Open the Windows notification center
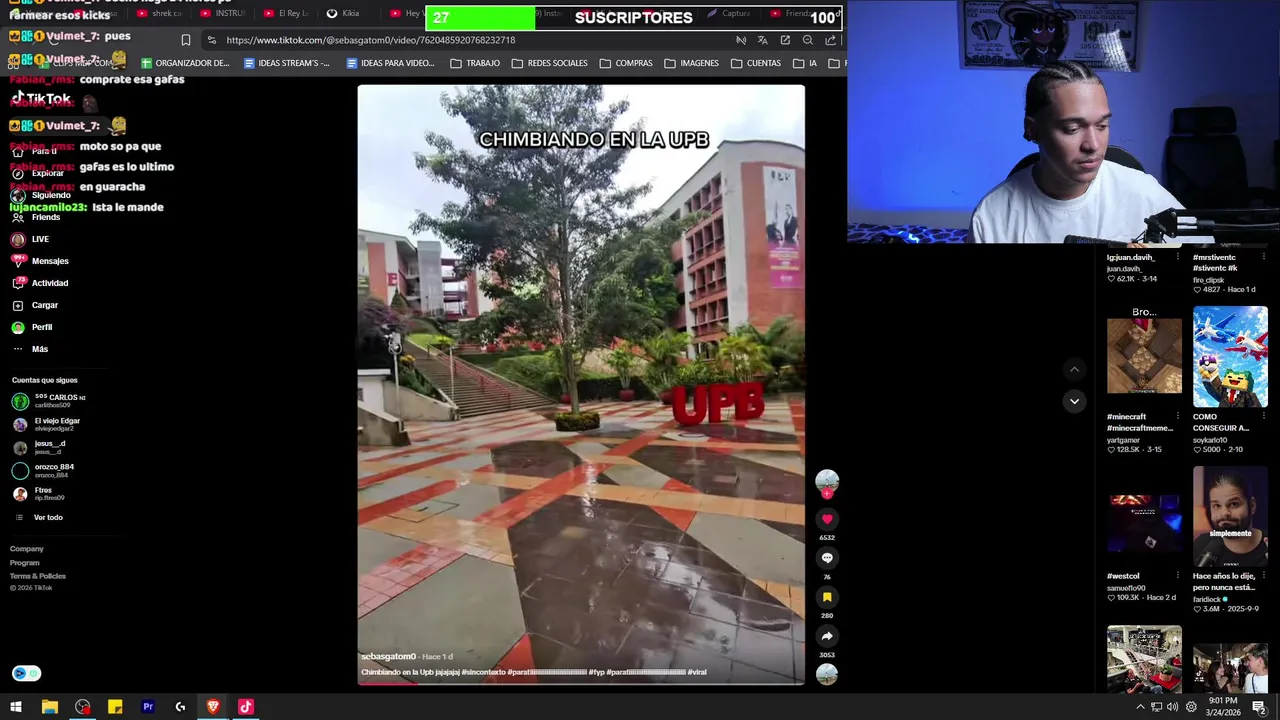The width and height of the screenshot is (1280, 720). 1259,707
